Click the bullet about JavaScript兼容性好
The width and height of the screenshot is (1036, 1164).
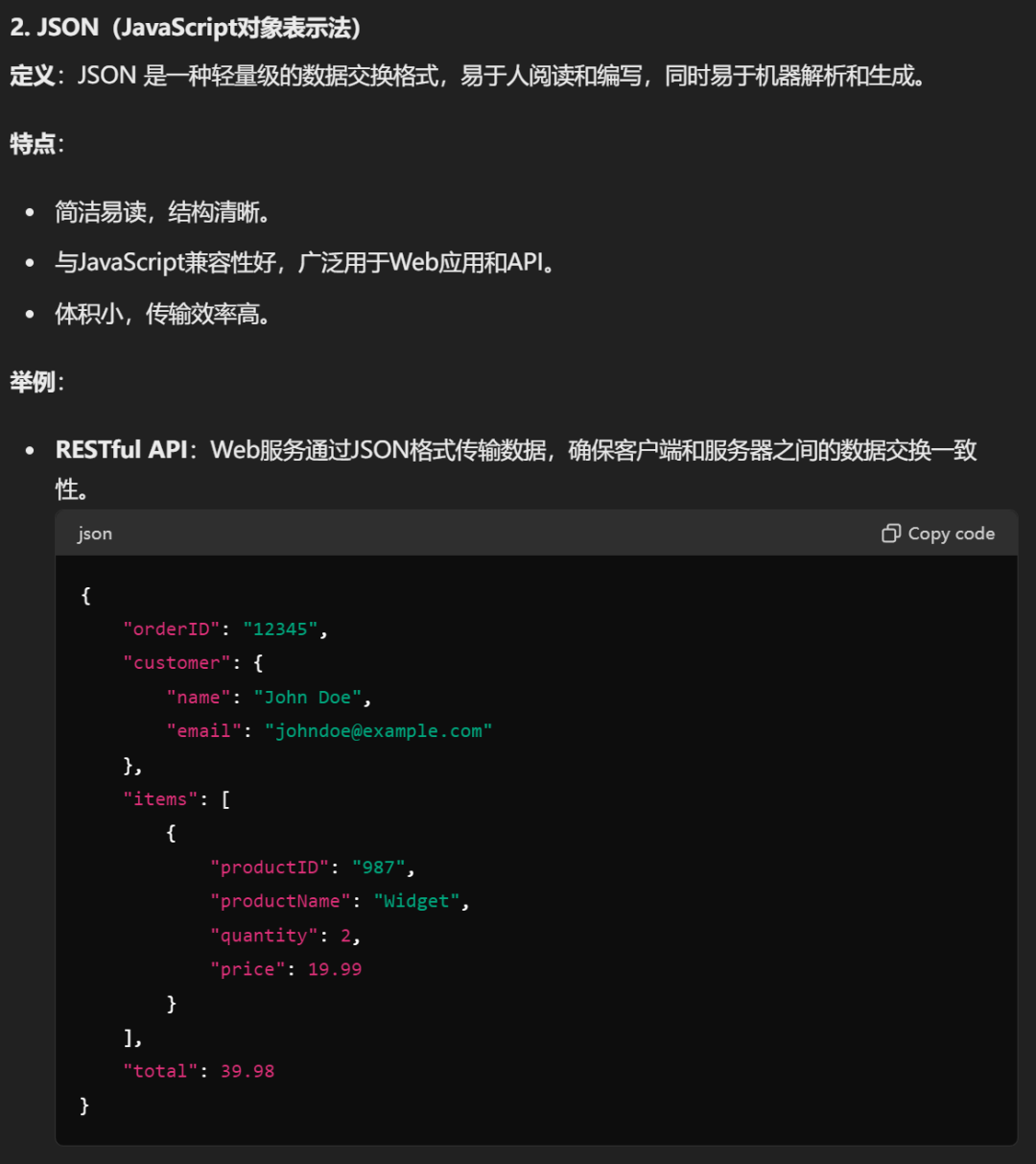(x=305, y=262)
